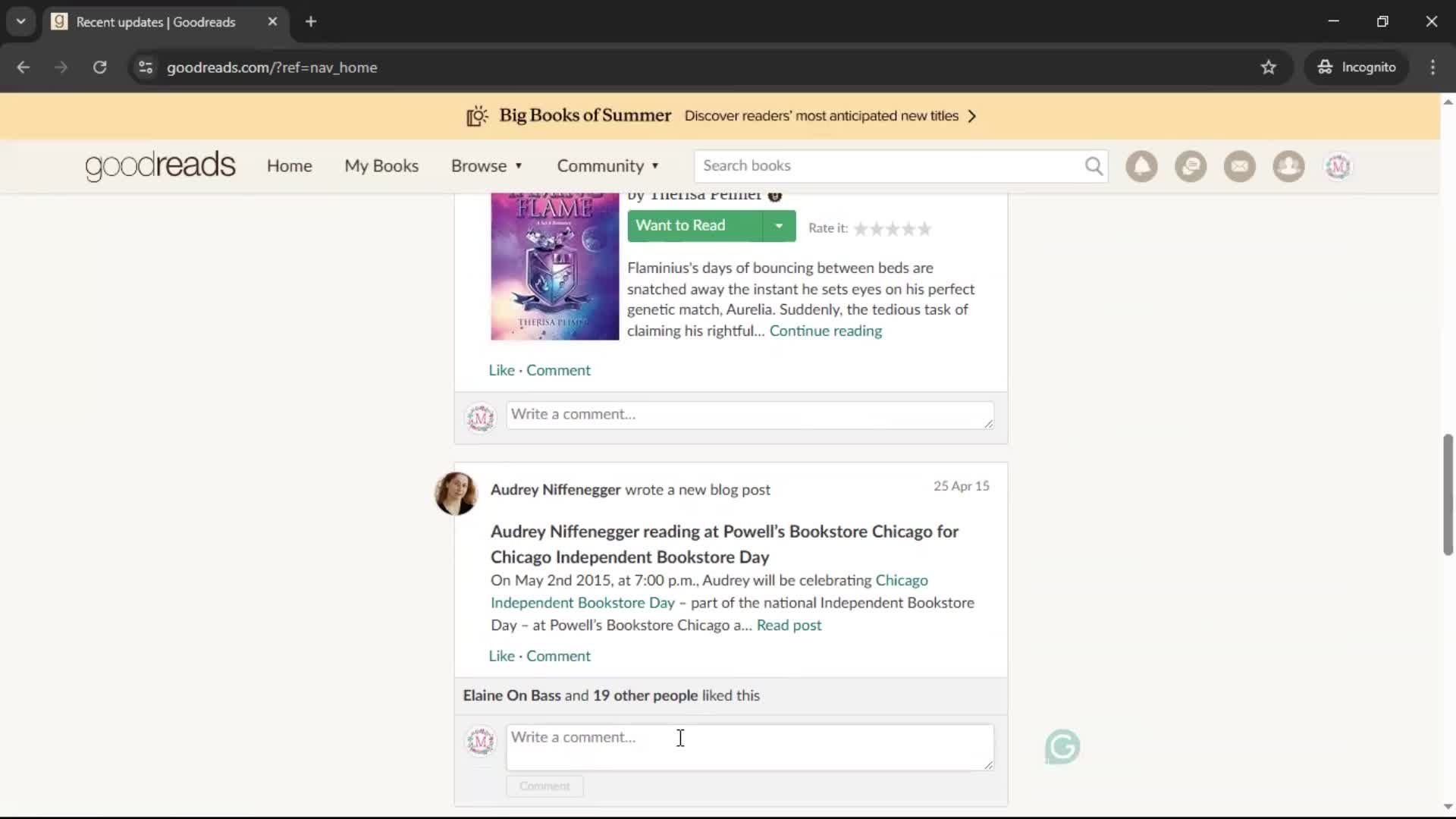Click the Incognito indicator

click(x=1357, y=67)
